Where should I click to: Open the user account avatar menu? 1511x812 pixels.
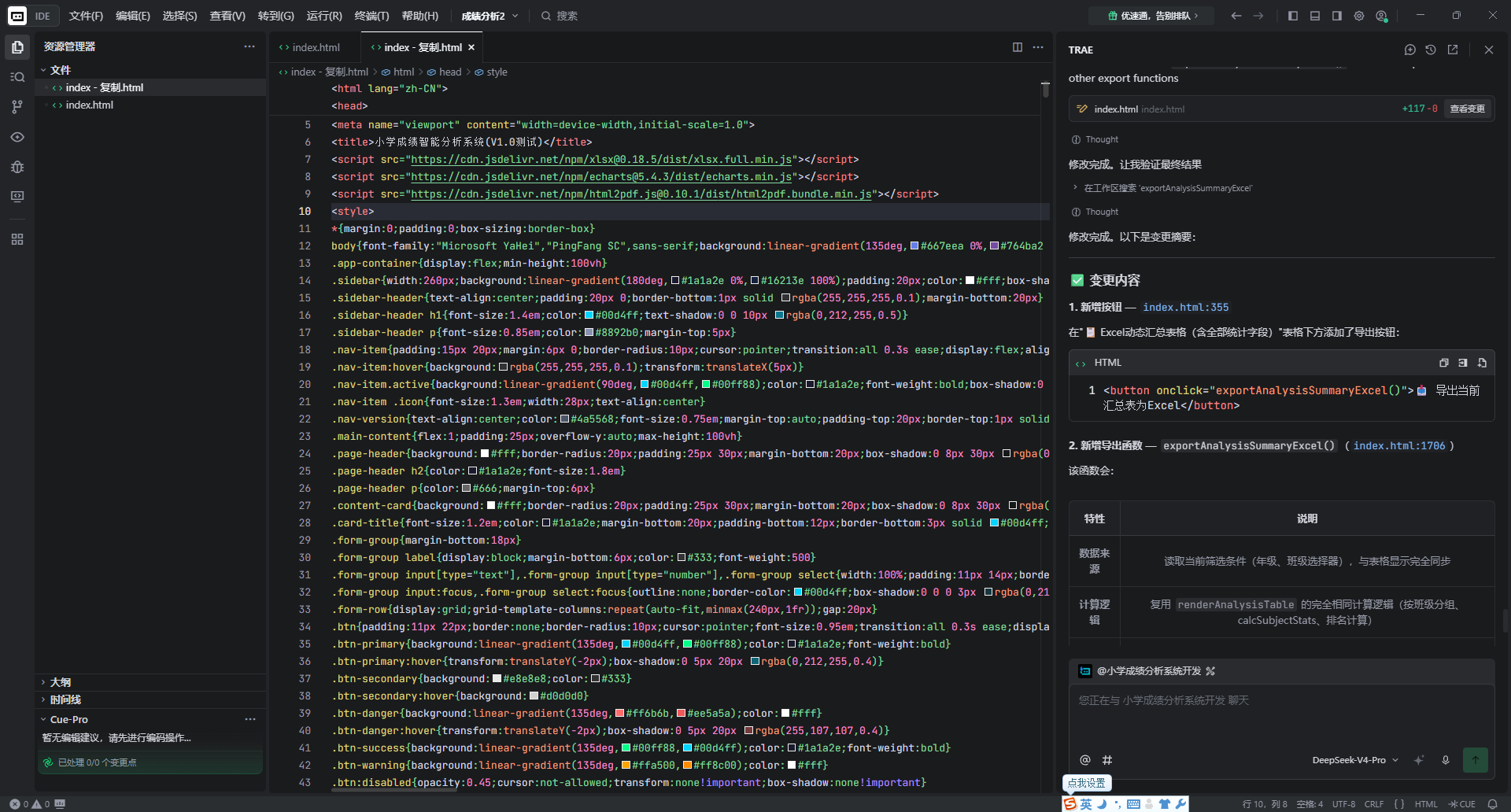1381,16
